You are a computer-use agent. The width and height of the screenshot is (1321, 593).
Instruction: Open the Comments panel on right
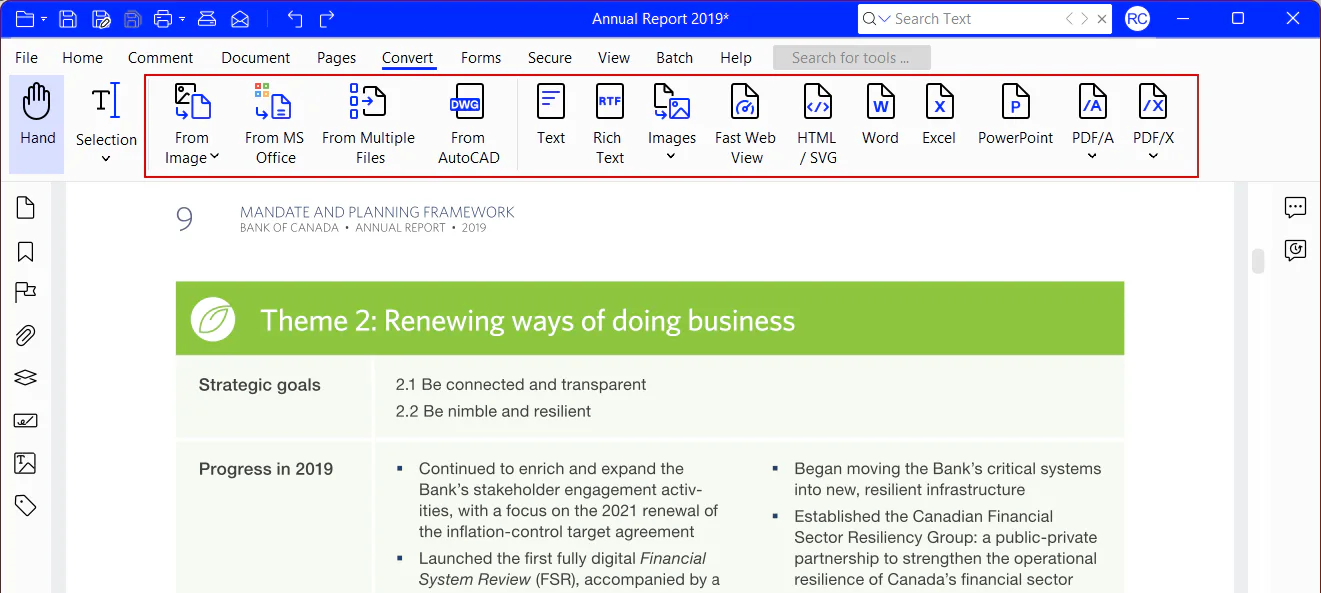click(x=1295, y=208)
